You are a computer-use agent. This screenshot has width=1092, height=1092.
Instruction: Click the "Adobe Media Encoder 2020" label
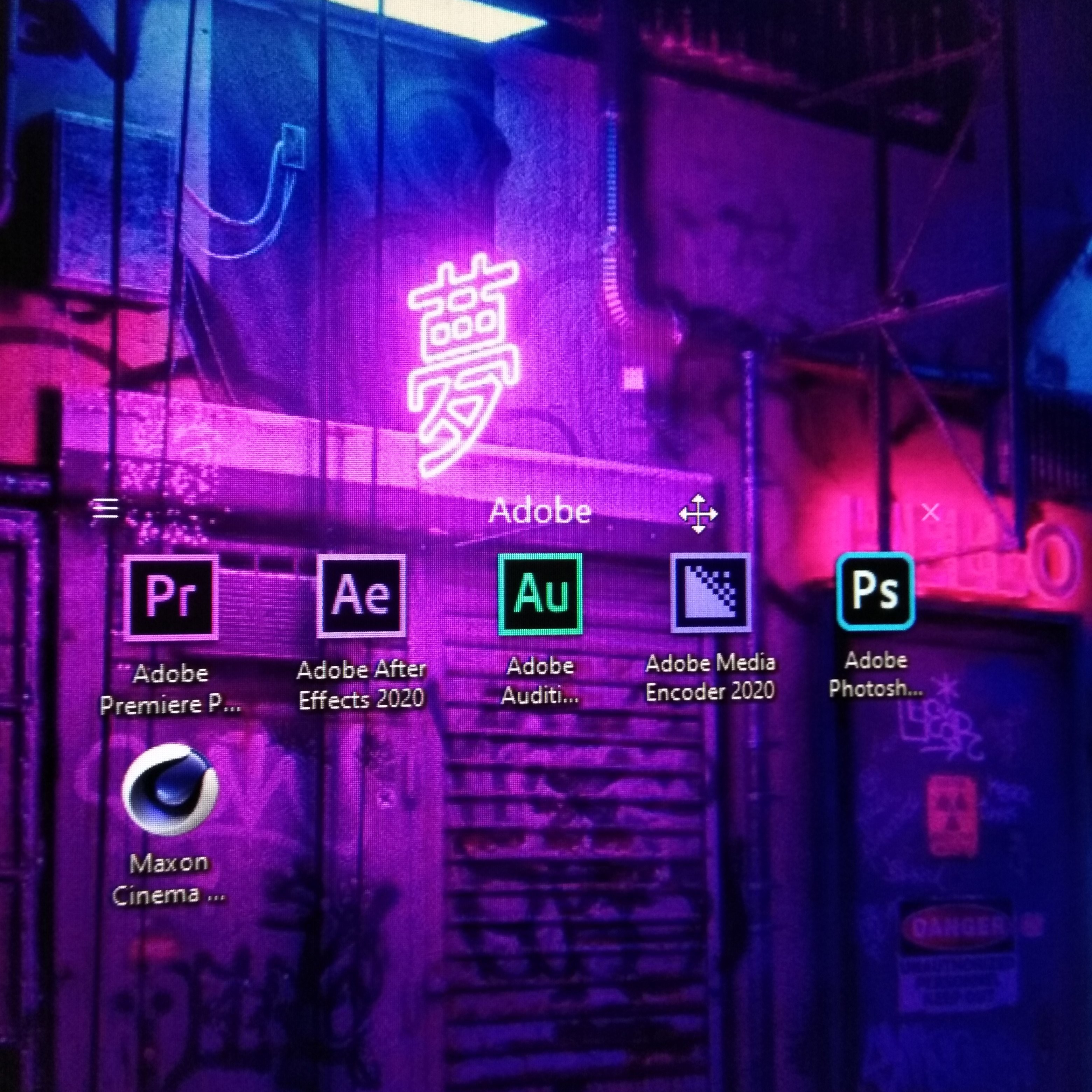point(710,677)
